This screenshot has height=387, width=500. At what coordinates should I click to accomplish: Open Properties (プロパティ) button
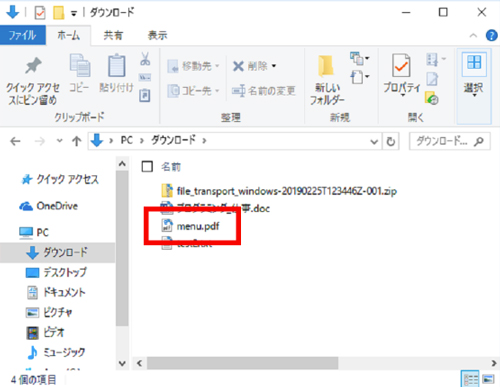[x=401, y=75]
